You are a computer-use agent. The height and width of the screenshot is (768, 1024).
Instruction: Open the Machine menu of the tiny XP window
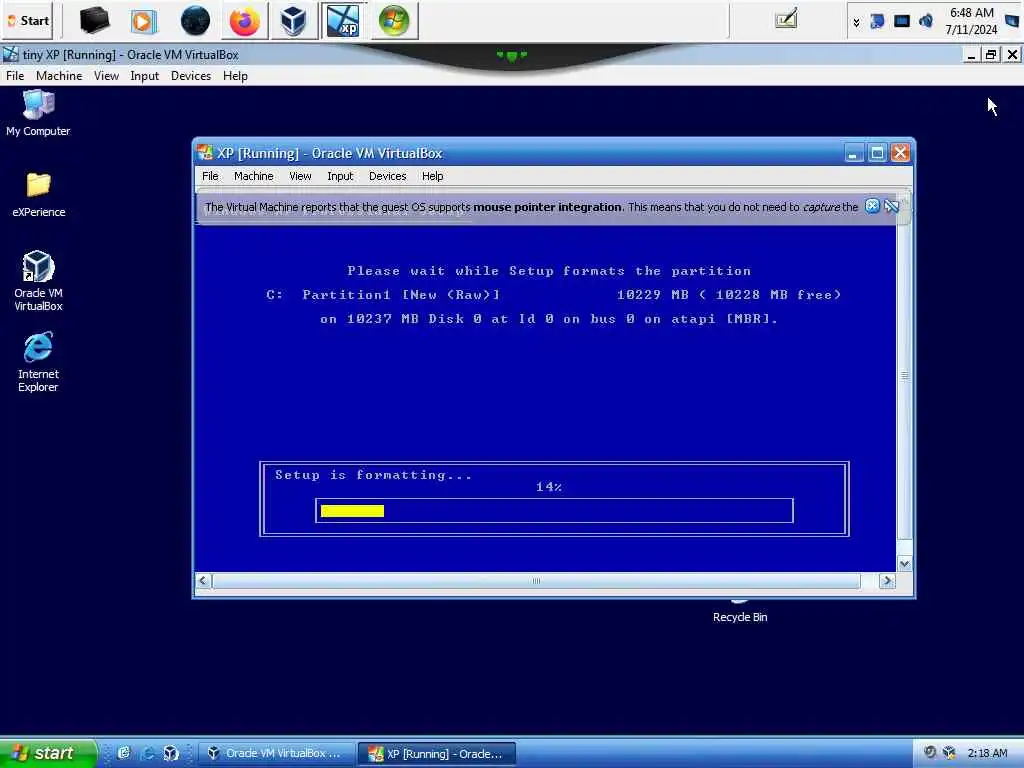click(59, 76)
